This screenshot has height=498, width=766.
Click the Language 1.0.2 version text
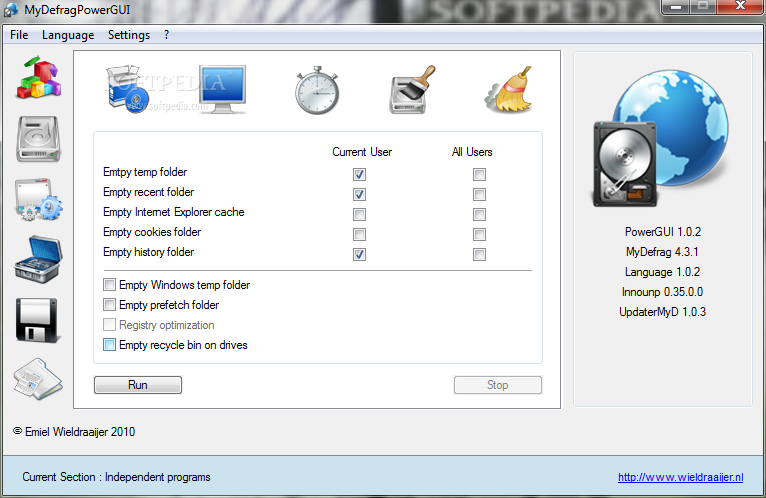tap(662, 272)
